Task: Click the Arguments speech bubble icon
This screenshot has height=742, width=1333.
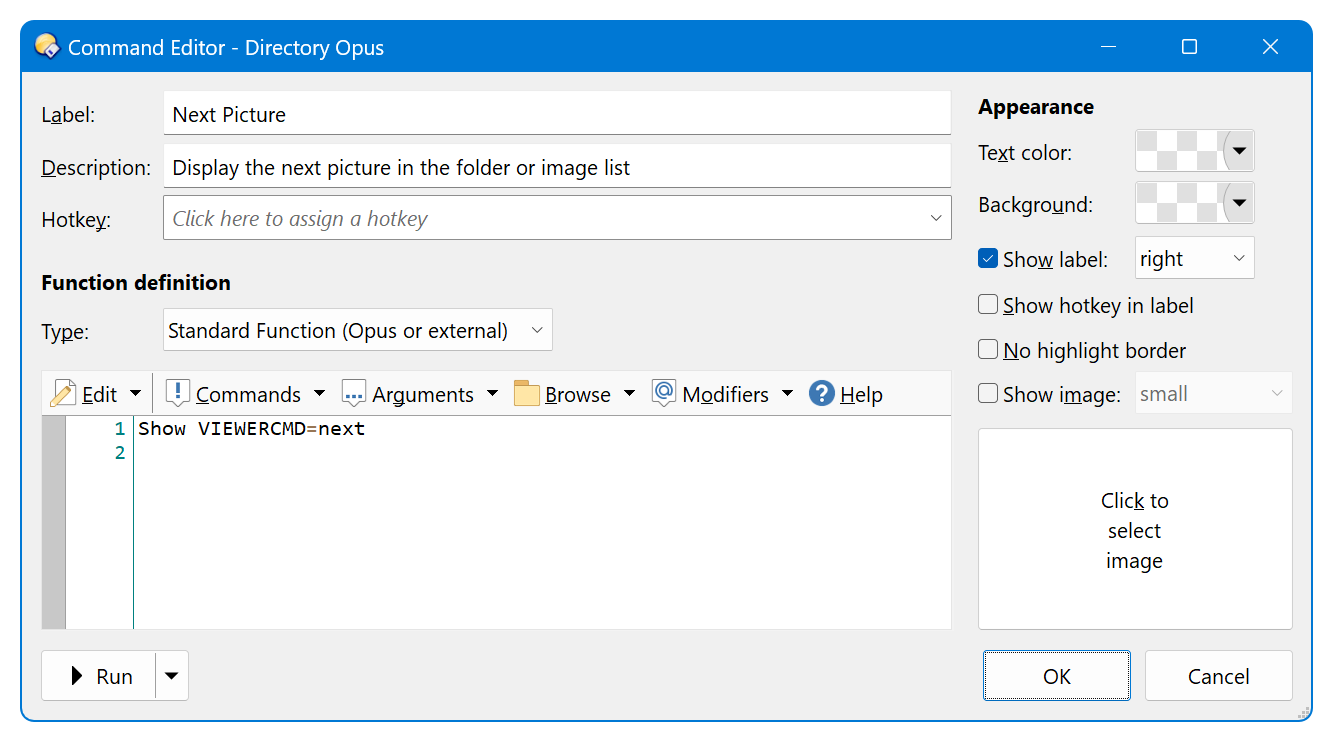Action: tap(354, 394)
